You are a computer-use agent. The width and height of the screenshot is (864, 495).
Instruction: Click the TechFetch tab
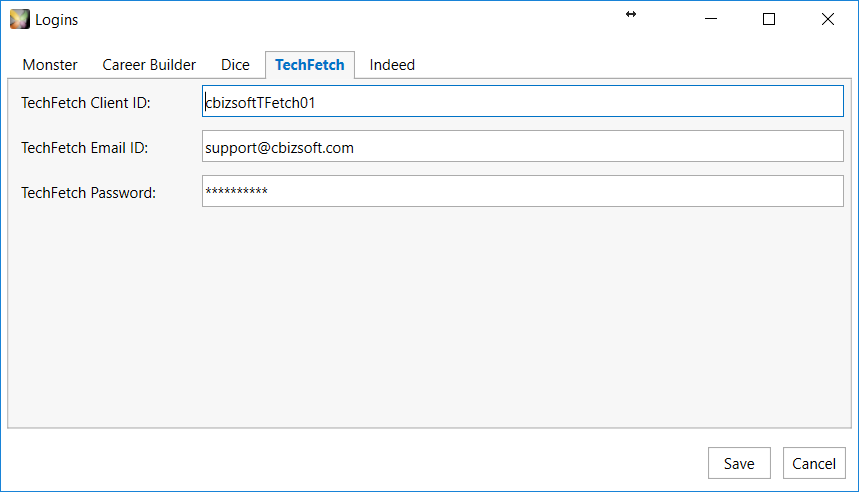point(310,65)
